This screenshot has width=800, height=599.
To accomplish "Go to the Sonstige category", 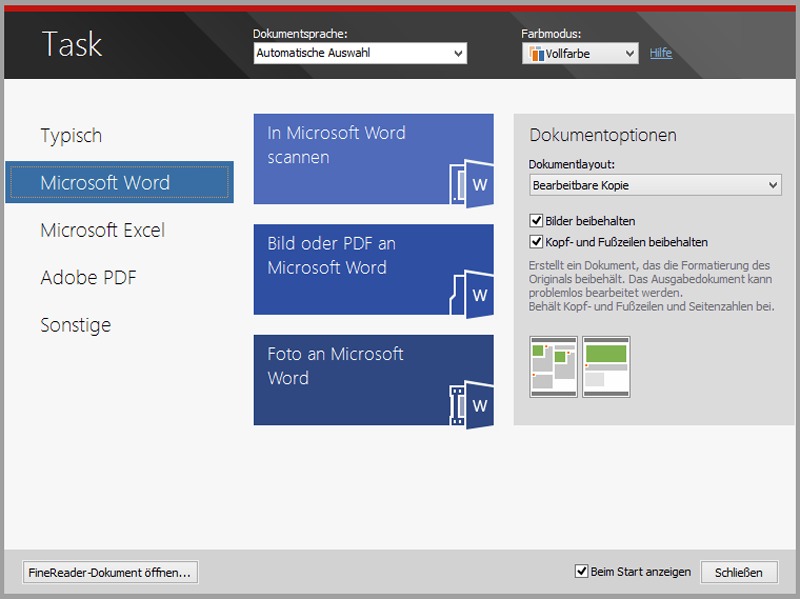I will pos(75,325).
